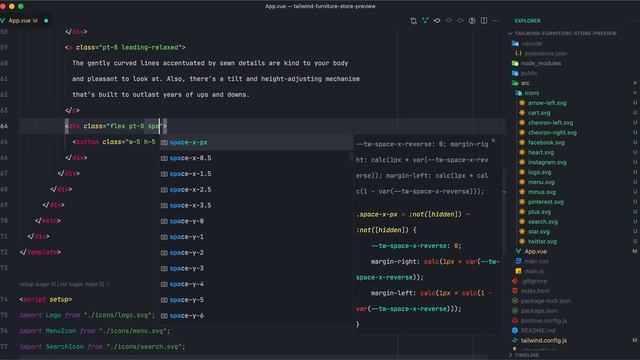The width and height of the screenshot is (640, 360).
Task: Open logo.svg in the explorer
Action: 539,172
